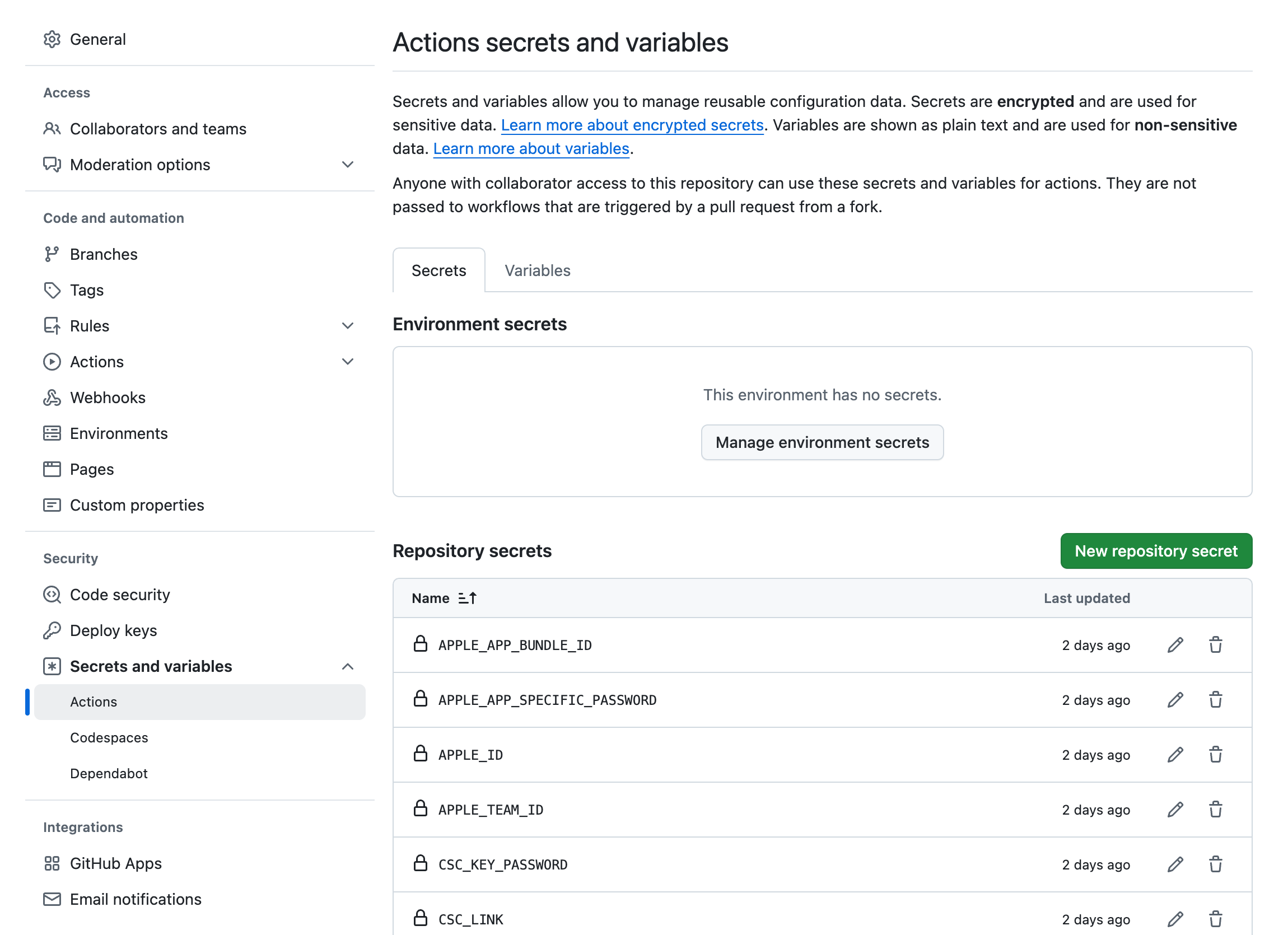This screenshot has width=1288, height=935.
Task: Click the Secrets and variables lock icon in sidebar
Action: pos(52,666)
